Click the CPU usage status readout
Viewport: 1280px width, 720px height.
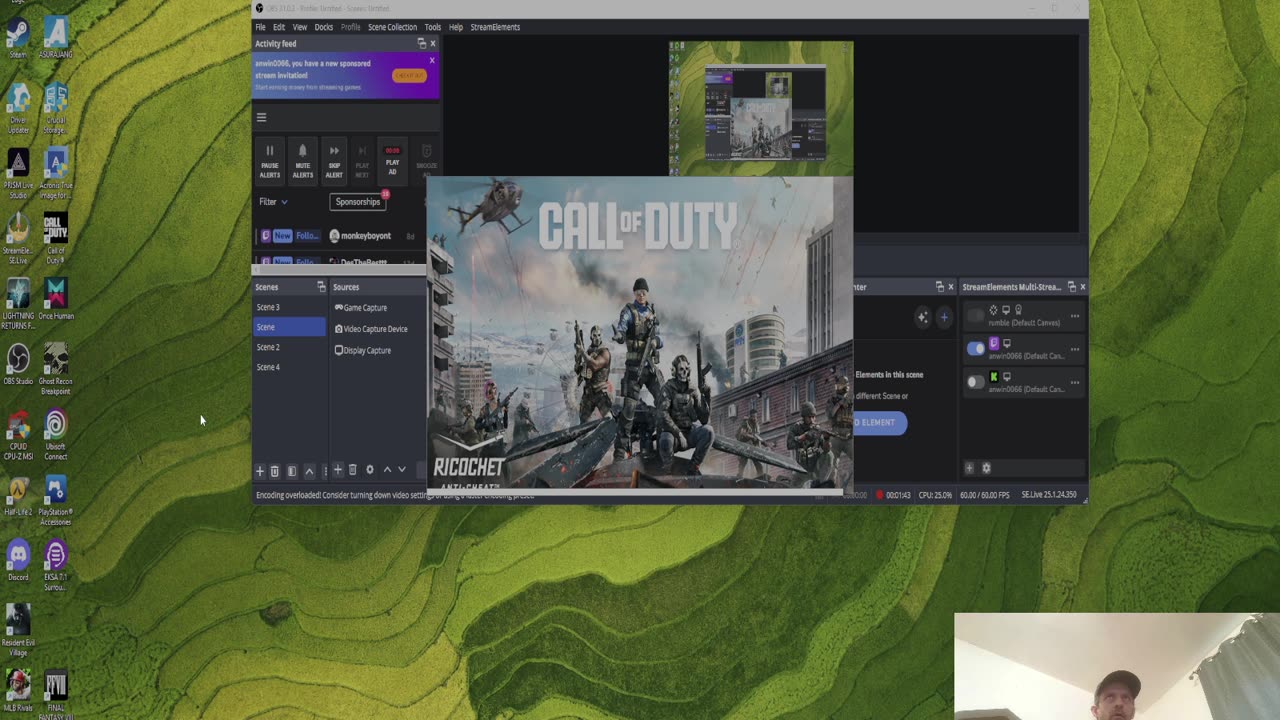(934, 495)
